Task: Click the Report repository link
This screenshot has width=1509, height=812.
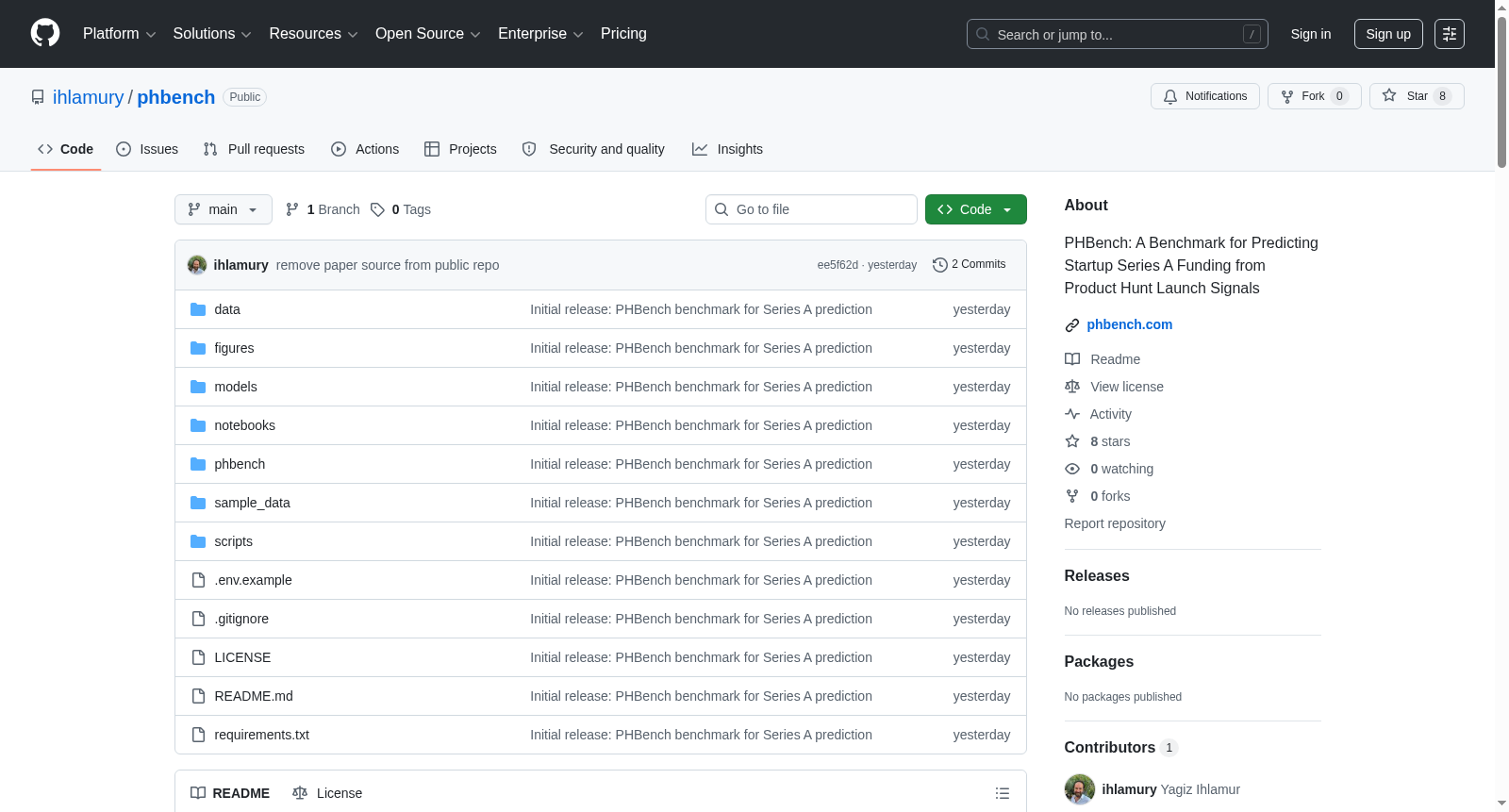Action: point(1115,523)
